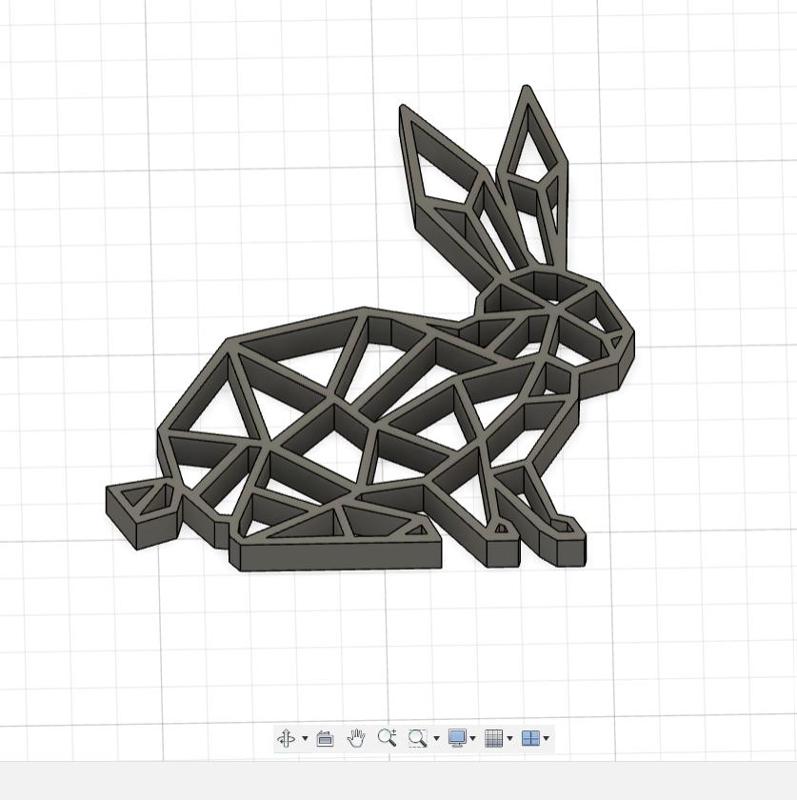797x800 pixels.
Task: Click the Viewports layout icon
Action: pos(531,738)
